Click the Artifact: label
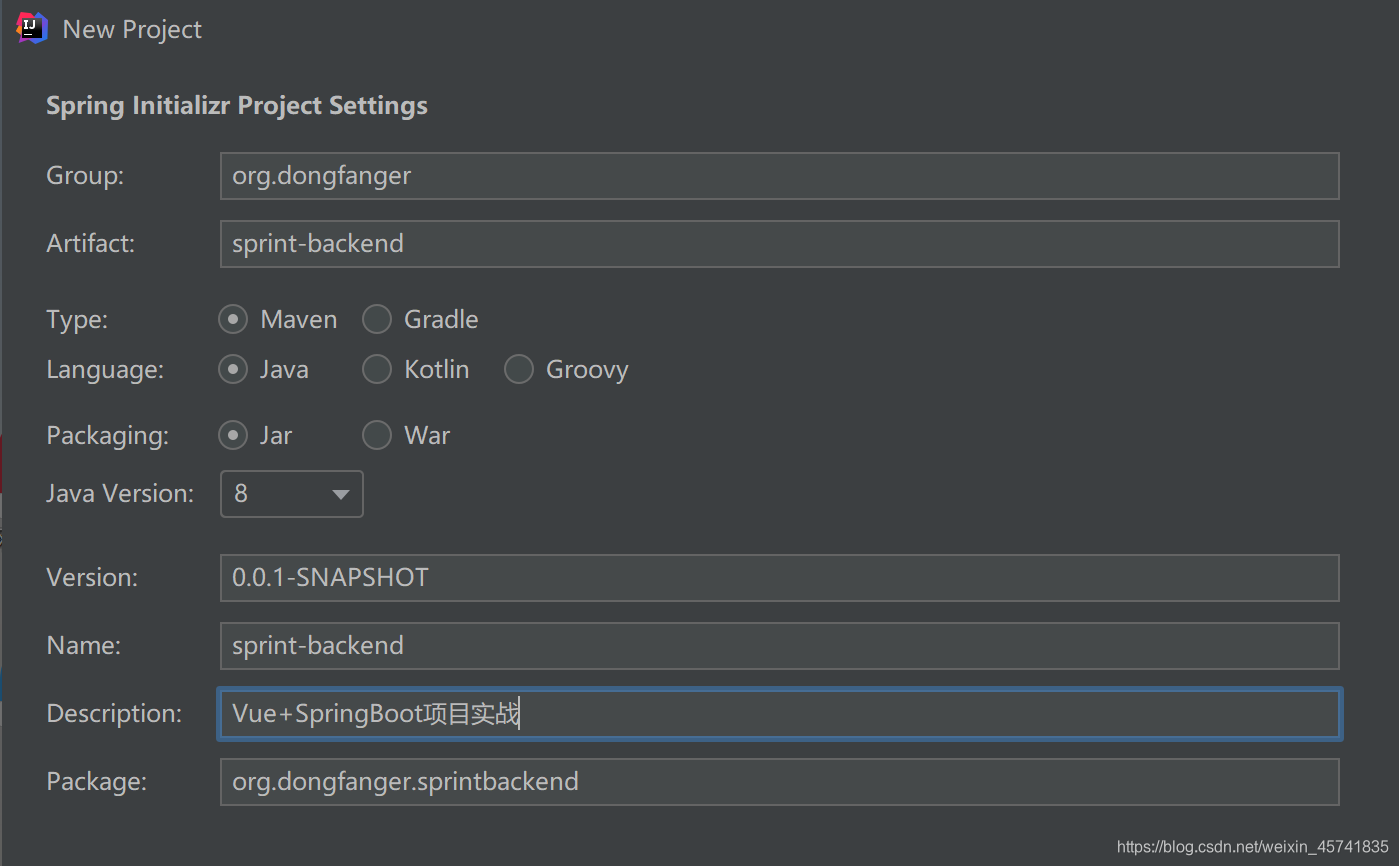This screenshot has width=1399, height=866. click(90, 244)
